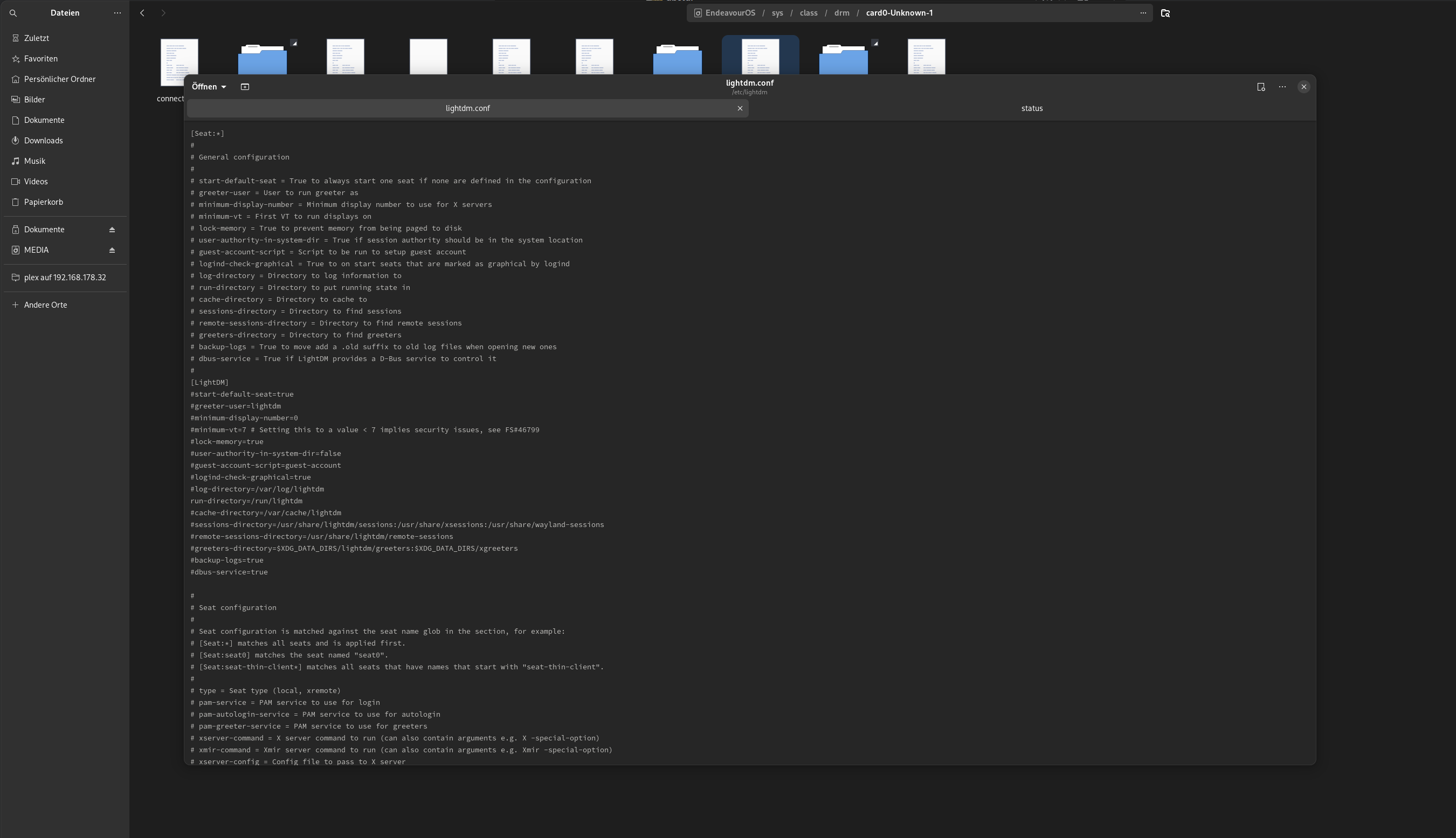The image size is (1456, 838).
Task: Eject the Dokumente volume
Action: point(112,230)
